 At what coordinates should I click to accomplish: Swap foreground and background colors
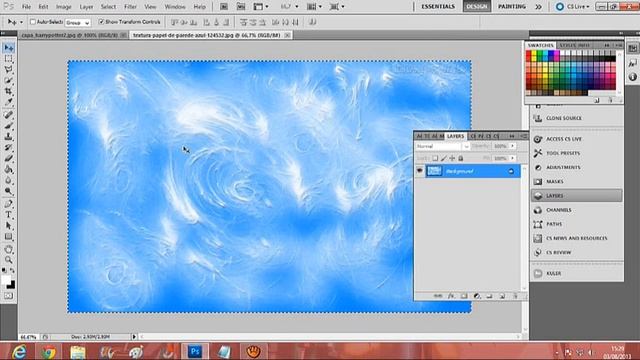click(x=12, y=271)
